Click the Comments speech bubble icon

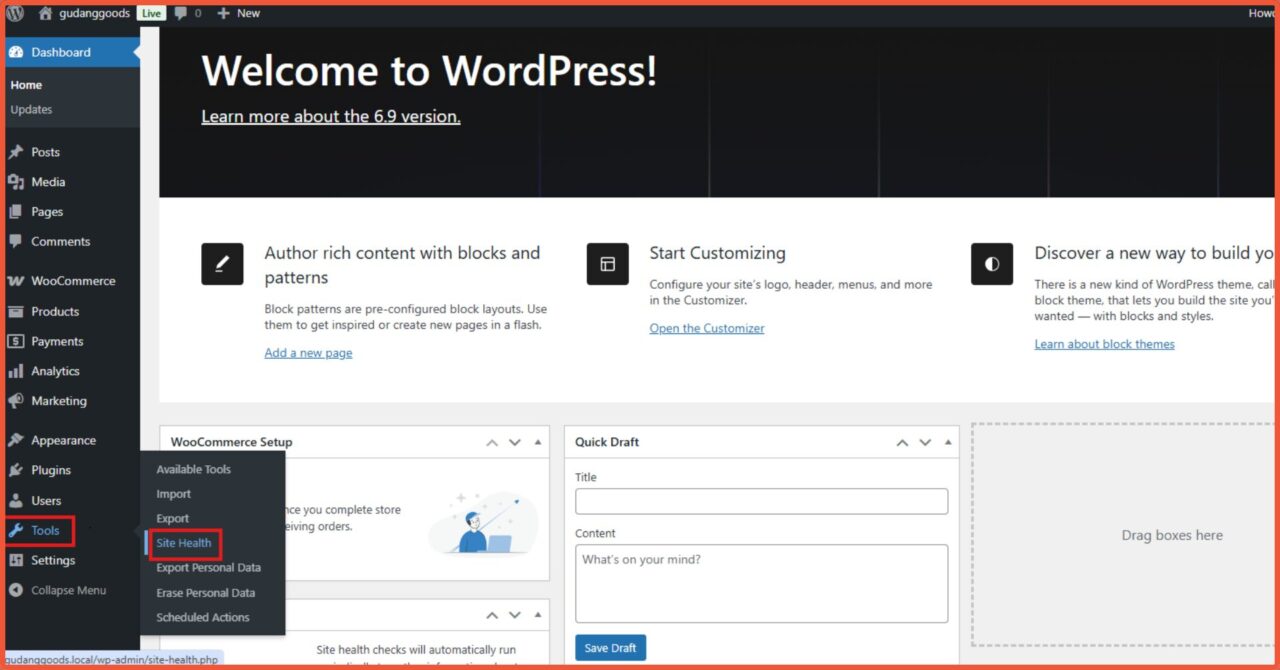[14, 241]
